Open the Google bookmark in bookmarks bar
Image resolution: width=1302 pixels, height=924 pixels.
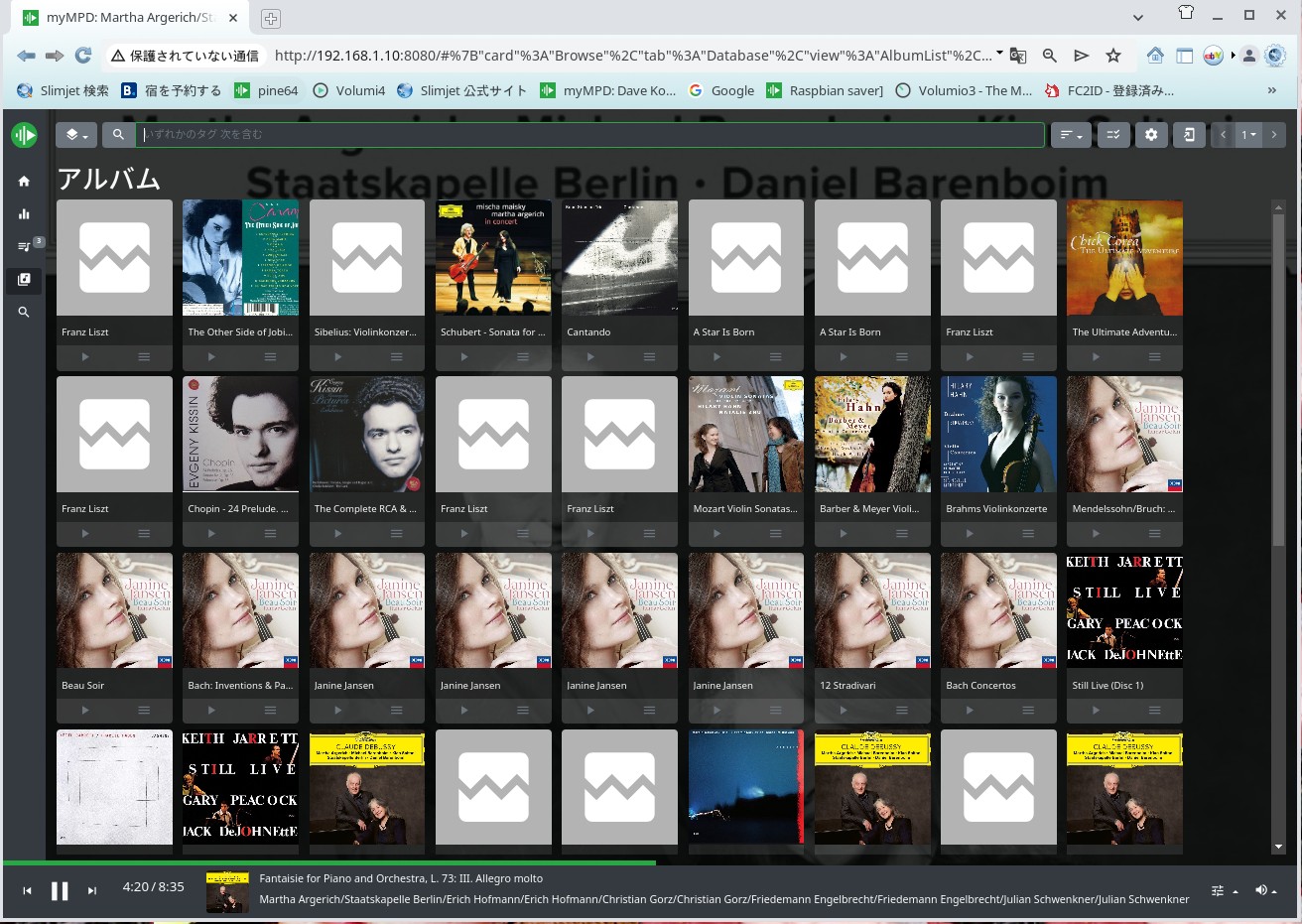coord(721,90)
